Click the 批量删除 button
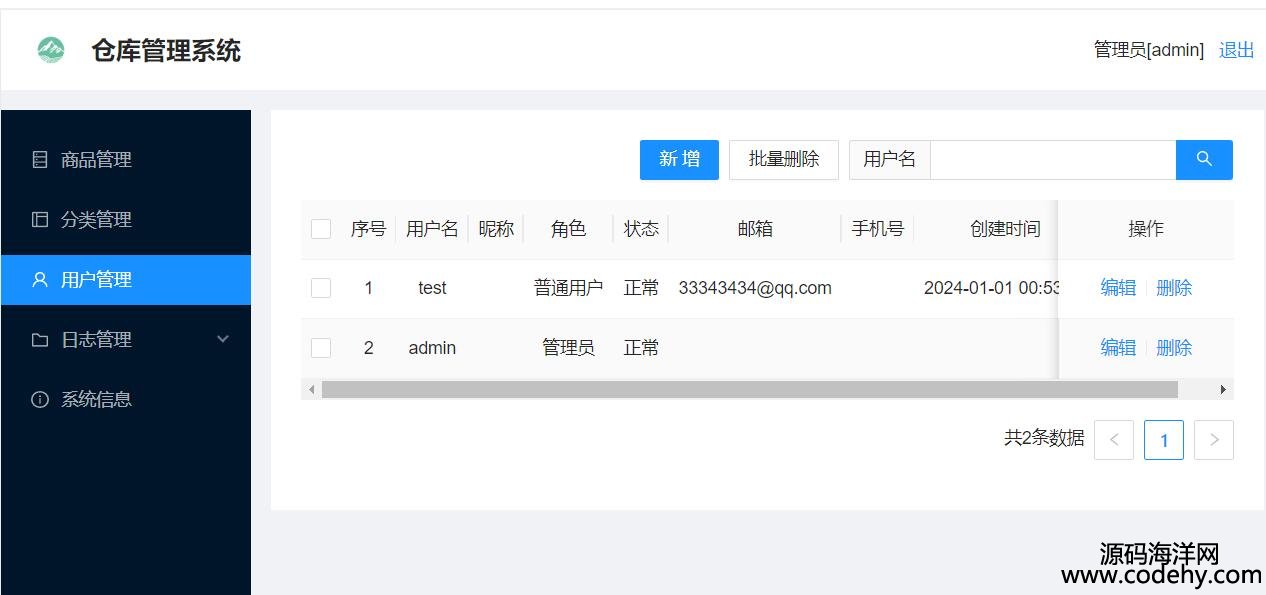Screen dimensions: 1266x595 tap(784, 160)
